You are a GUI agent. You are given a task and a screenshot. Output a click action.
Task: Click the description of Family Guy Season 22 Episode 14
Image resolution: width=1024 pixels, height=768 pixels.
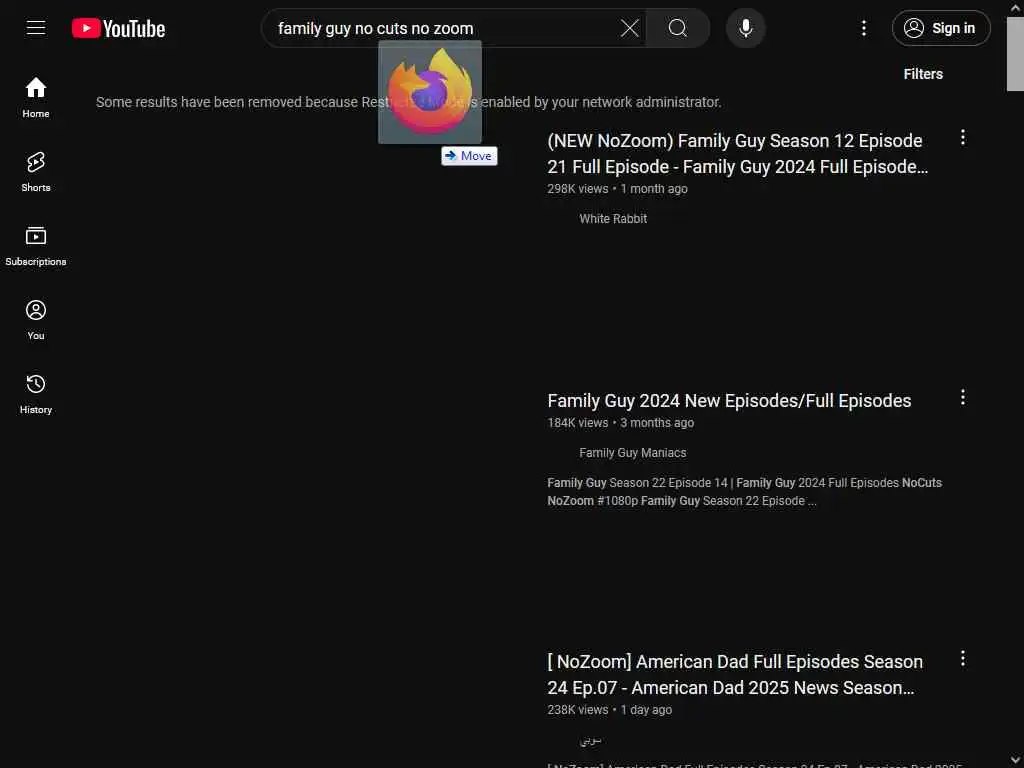tap(744, 492)
